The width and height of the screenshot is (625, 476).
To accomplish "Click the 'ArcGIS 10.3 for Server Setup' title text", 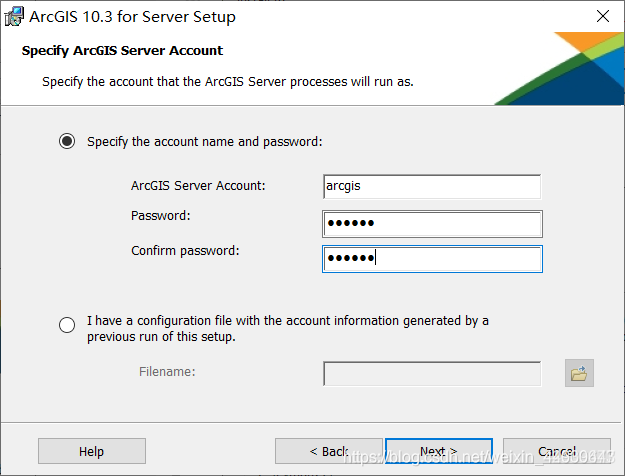I will pyautogui.click(x=132, y=17).
